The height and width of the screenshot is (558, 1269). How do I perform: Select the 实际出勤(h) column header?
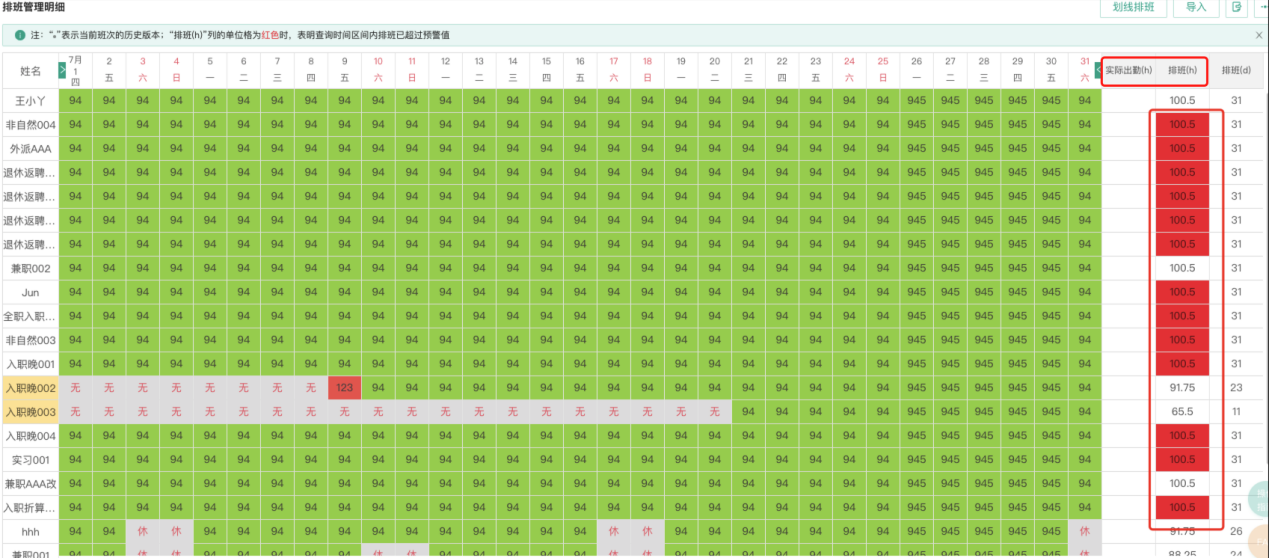click(x=1128, y=70)
